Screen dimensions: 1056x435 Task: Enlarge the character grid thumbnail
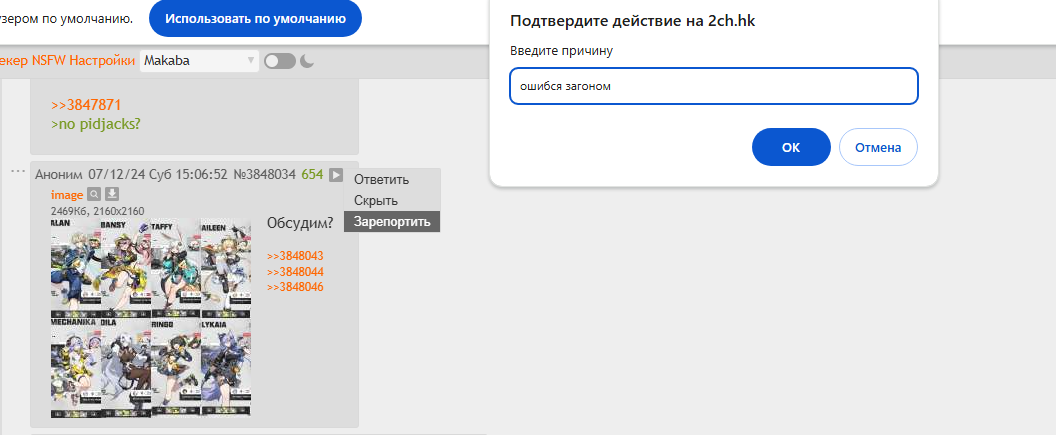151,319
